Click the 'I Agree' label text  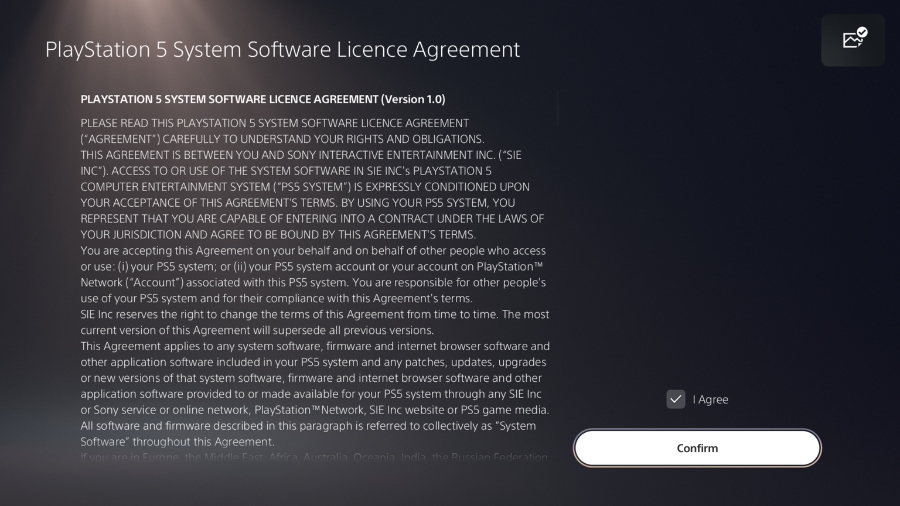pos(711,400)
